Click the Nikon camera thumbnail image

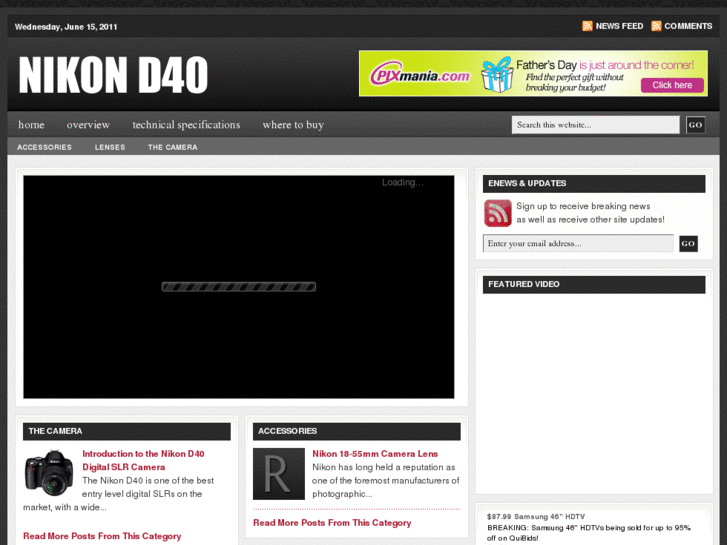point(49,473)
